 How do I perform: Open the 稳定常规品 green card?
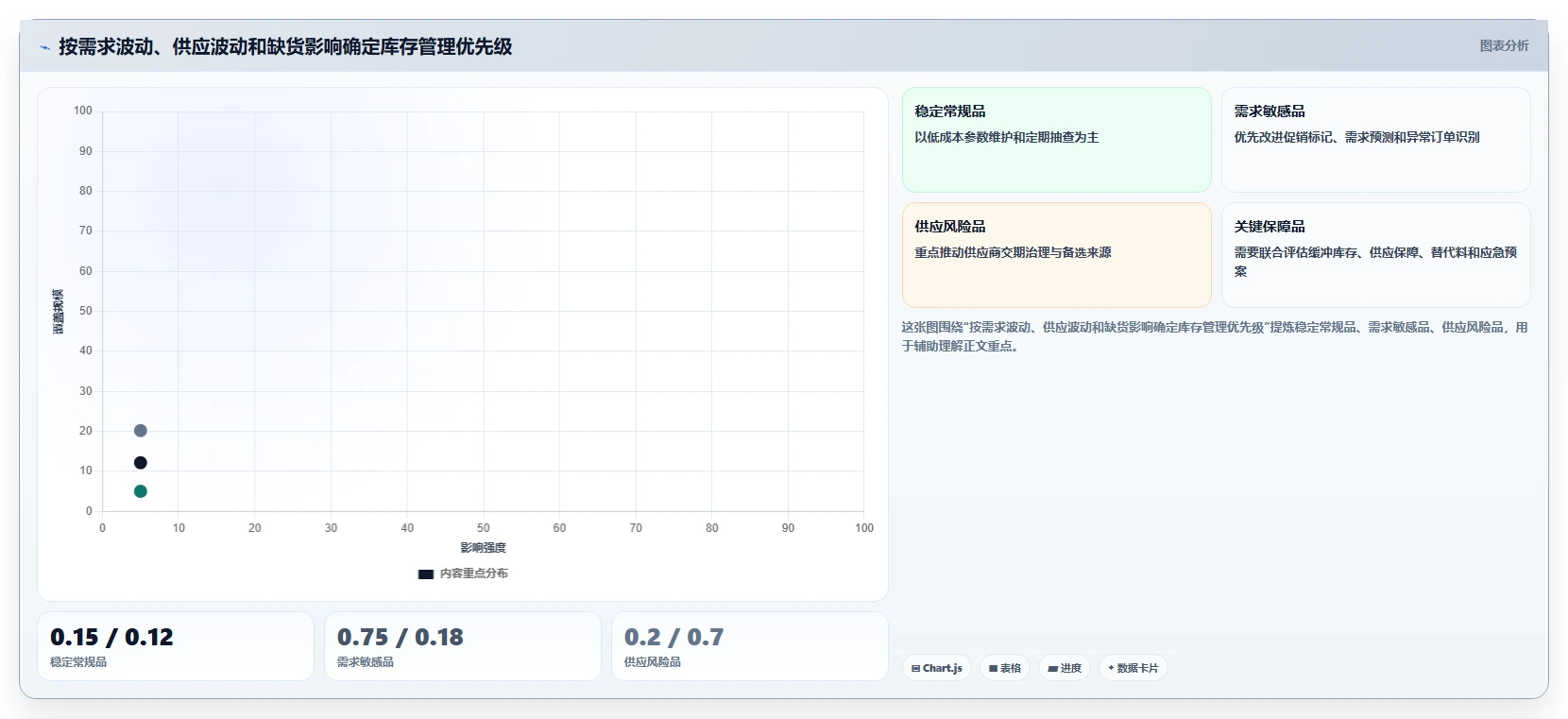tap(1056, 140)
